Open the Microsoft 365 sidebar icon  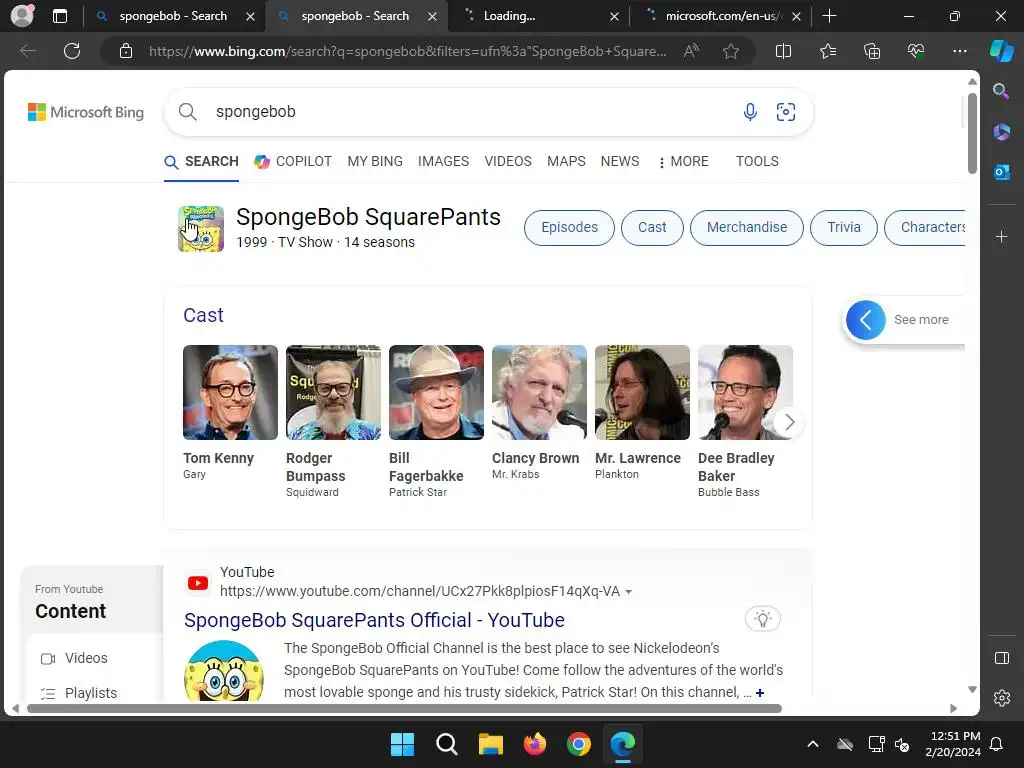point(1001,132)
